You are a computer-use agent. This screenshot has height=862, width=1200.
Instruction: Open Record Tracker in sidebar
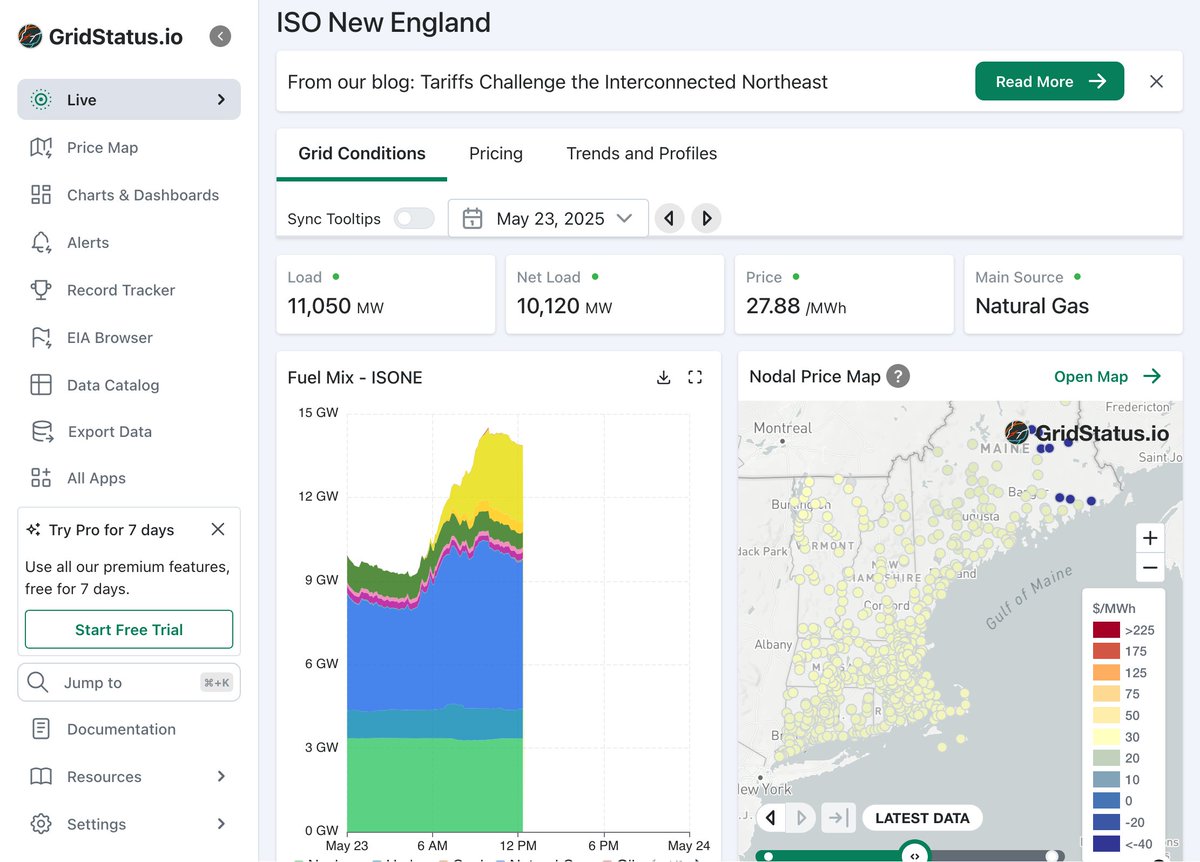129,290
